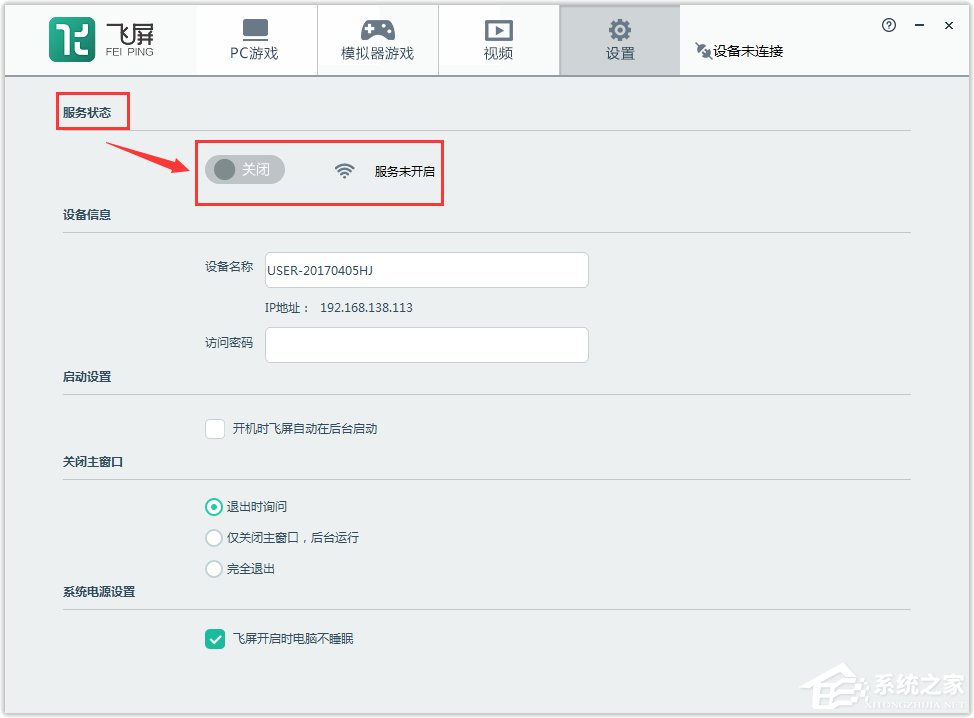
Task: Select the 完全退出 radio button
Action: click(x=214, y=569)
